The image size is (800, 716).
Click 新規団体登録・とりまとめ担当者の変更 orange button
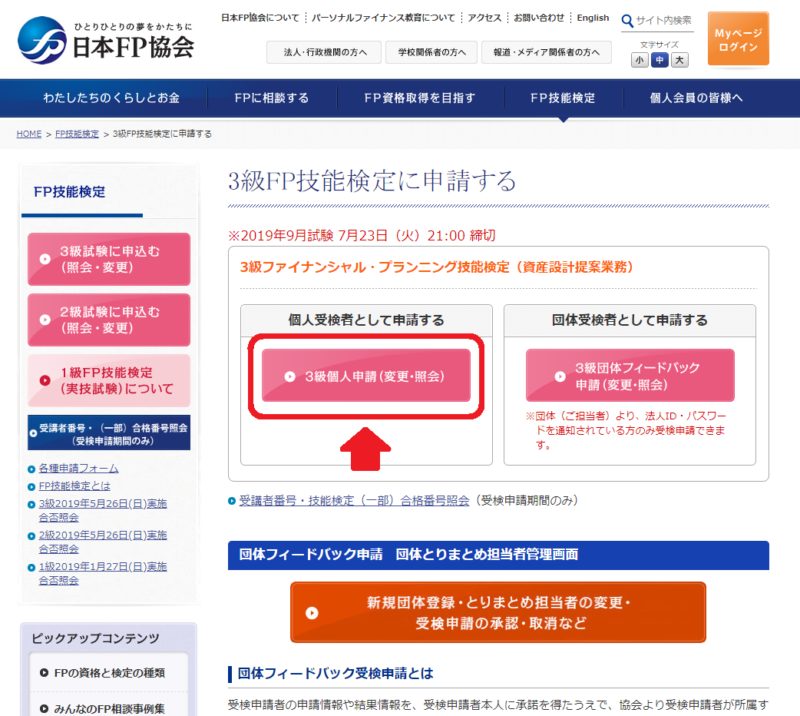point(498,612)
